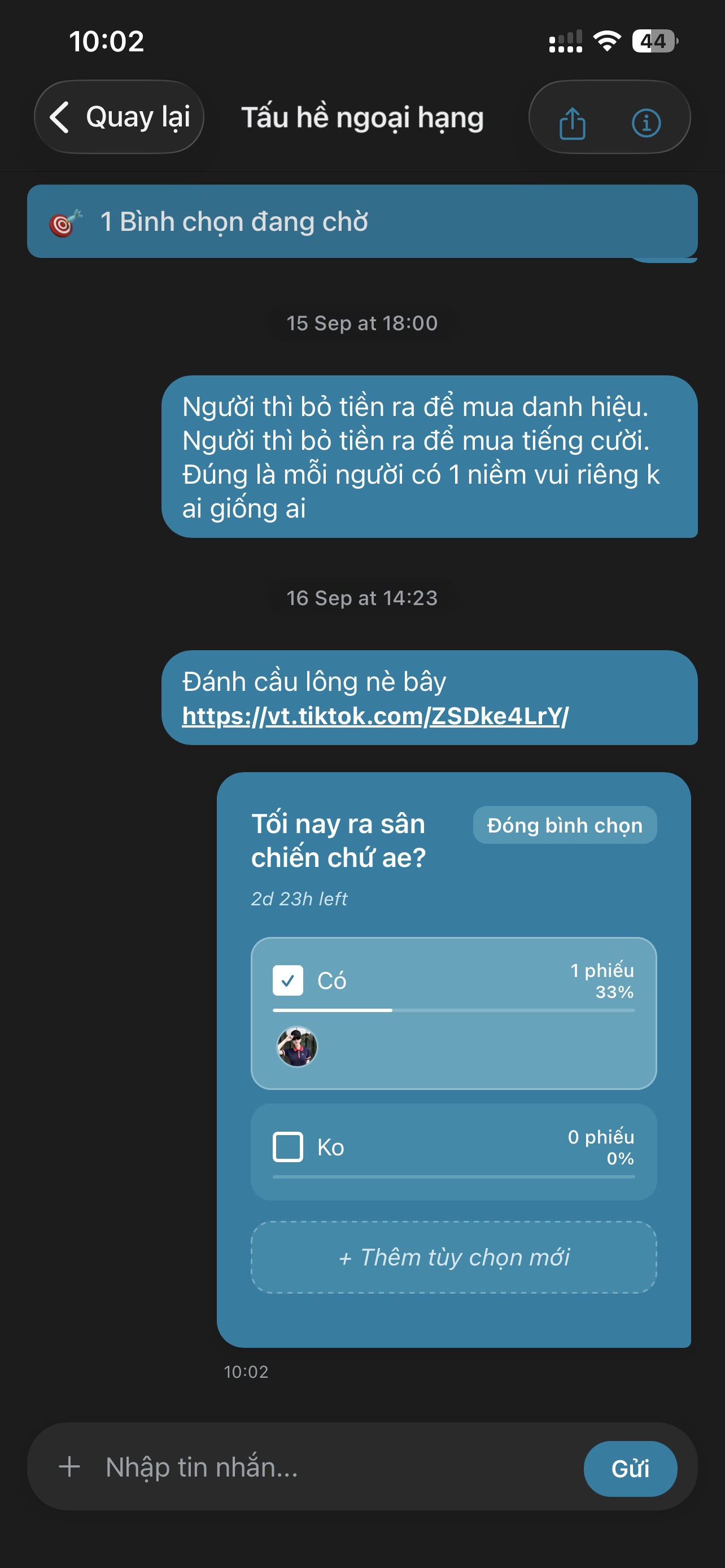Tap the battery indicator showing 44

pyautogui.click(x=655, y=41)
